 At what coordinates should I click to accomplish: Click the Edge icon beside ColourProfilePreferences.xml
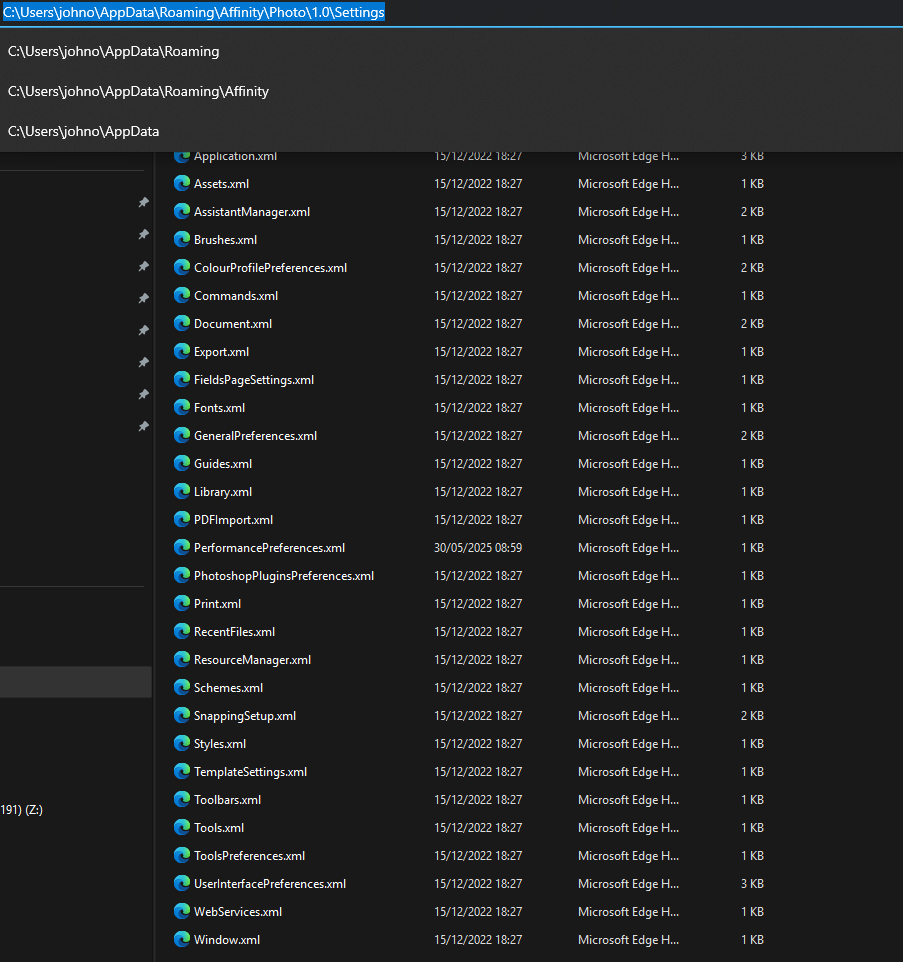pyautogui.click(x=182, y=267)
